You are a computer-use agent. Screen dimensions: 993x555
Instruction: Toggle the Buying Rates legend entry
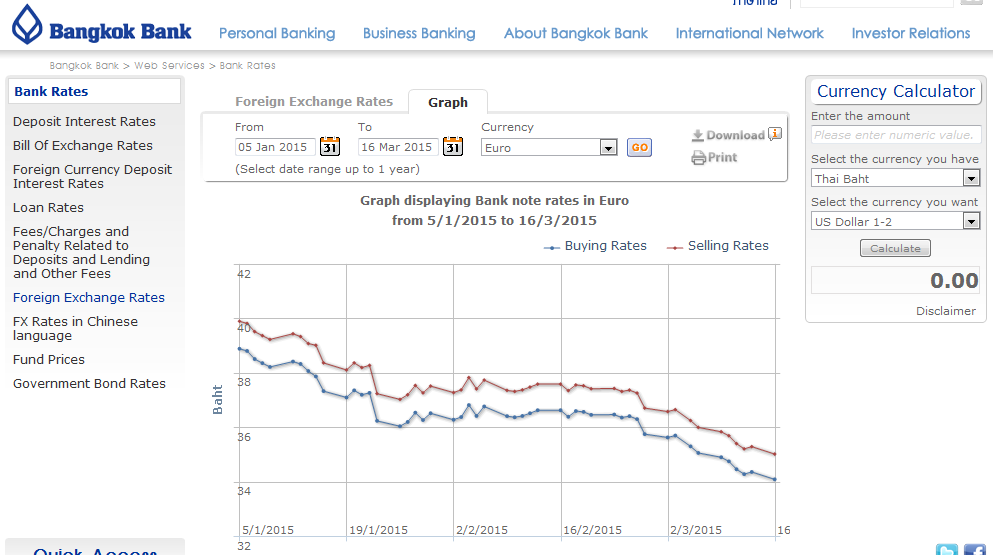point(596,246)
